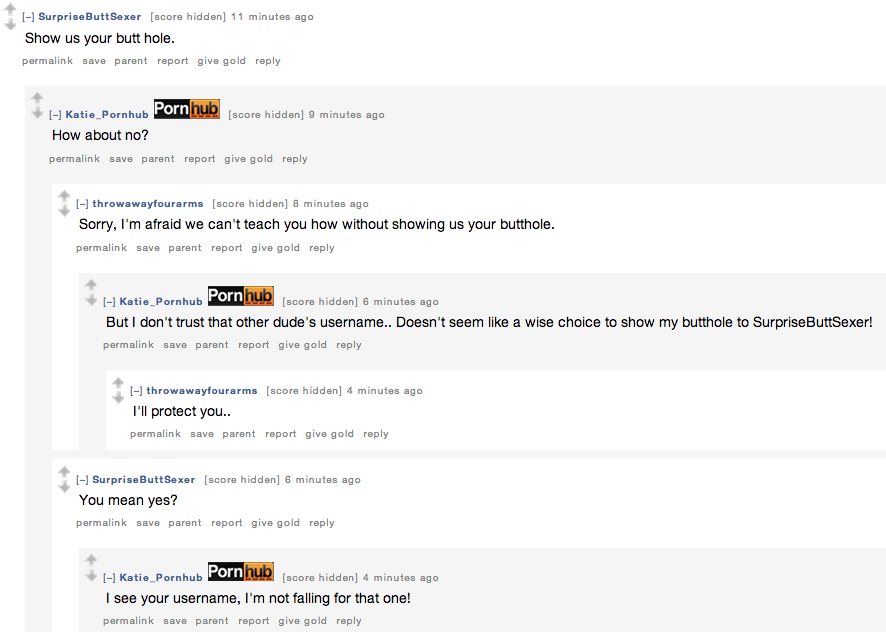Report the "You mean yes?" comment
This screenshot has width=886, height=632.
(227, 523)
